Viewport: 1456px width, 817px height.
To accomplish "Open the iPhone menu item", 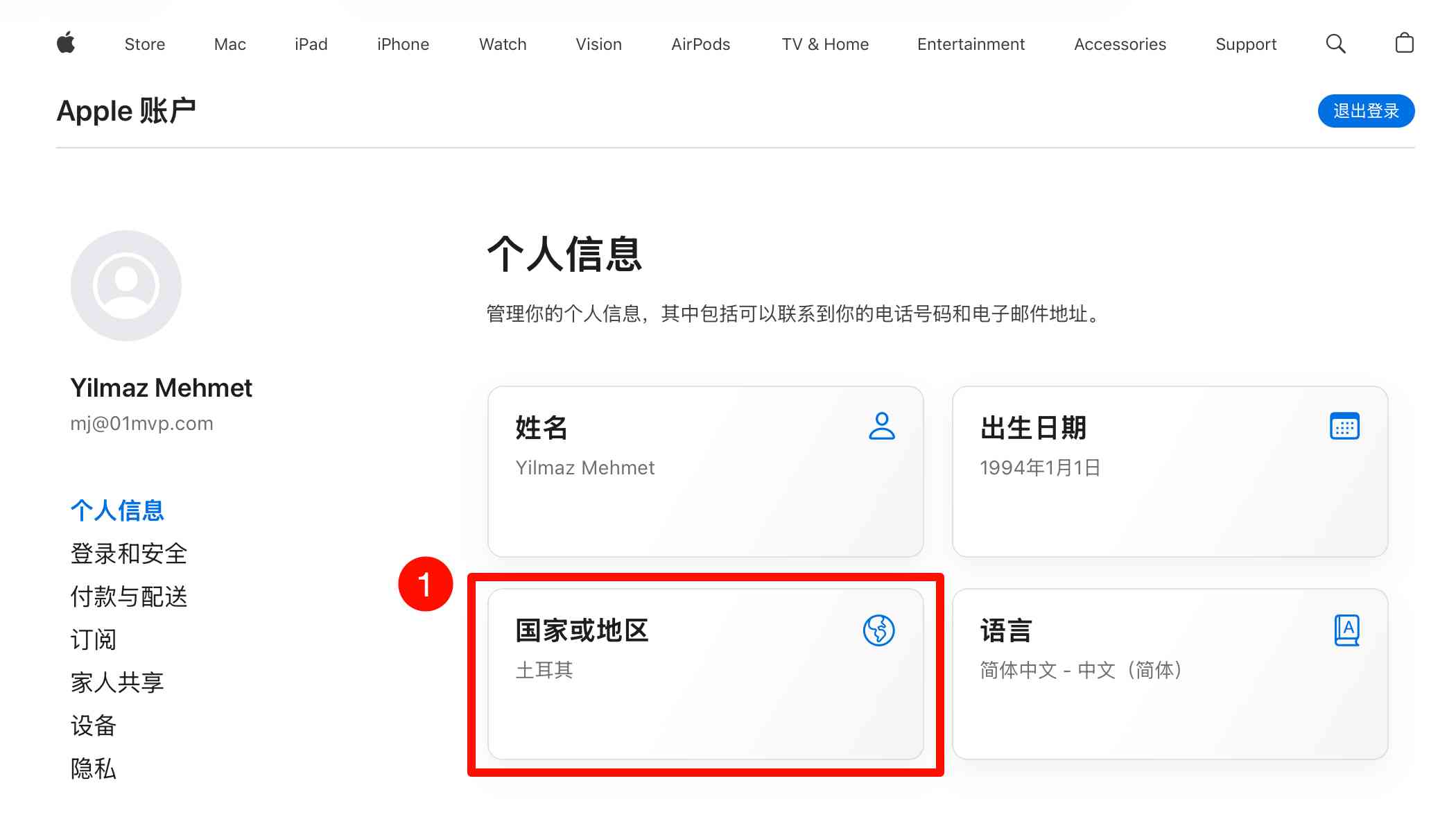I will (403, 44).
